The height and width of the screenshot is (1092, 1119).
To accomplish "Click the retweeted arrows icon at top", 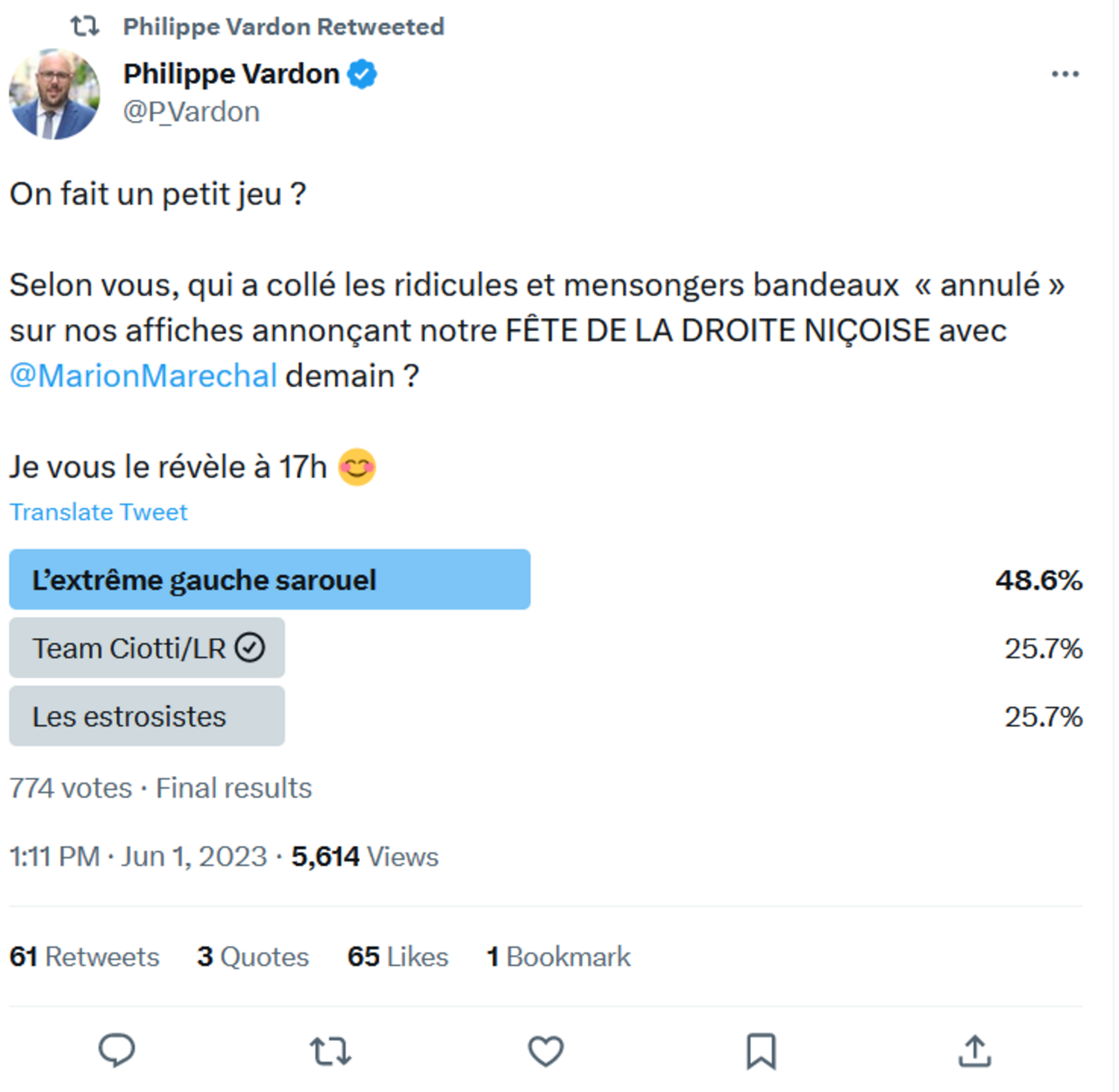I will pos(85,26).
